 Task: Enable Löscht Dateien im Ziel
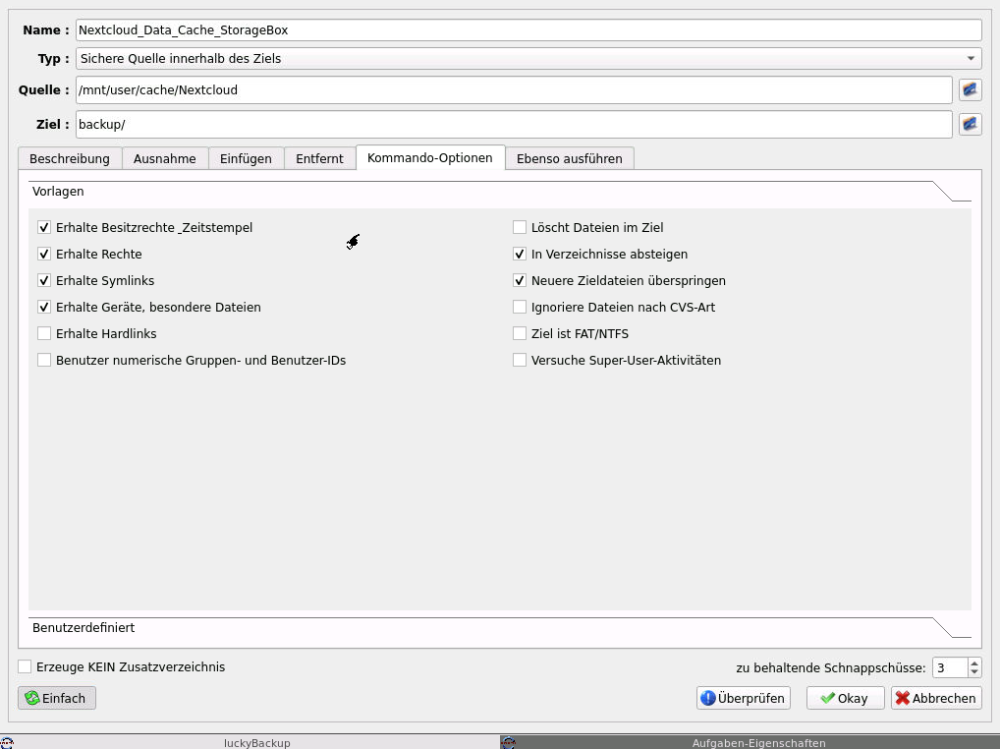pos(520,227)
